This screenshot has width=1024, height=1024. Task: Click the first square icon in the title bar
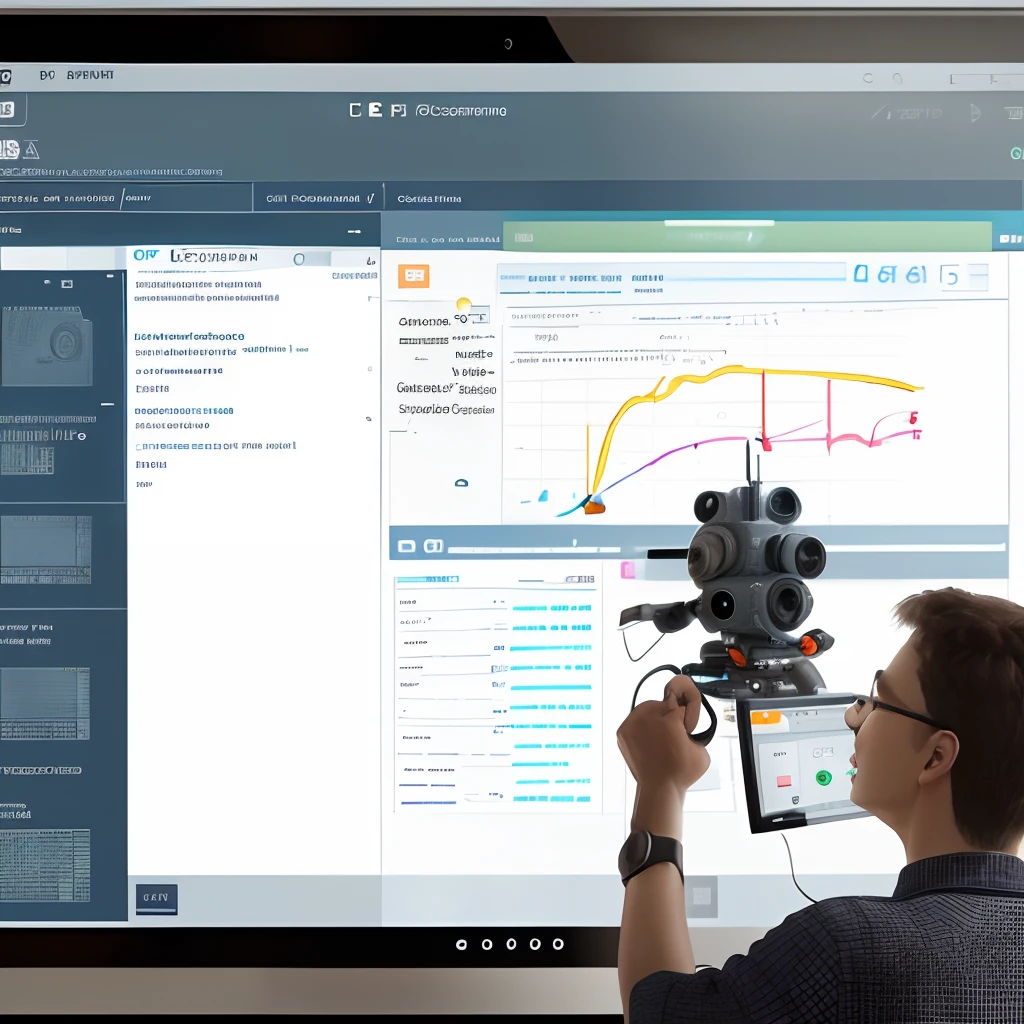pyautogui.click(x=355, y=110)
